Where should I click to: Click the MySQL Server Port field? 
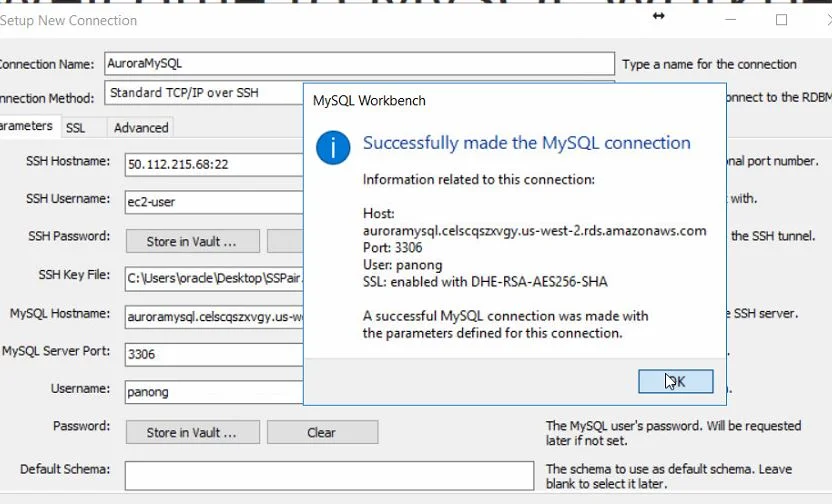click(214, 354)
